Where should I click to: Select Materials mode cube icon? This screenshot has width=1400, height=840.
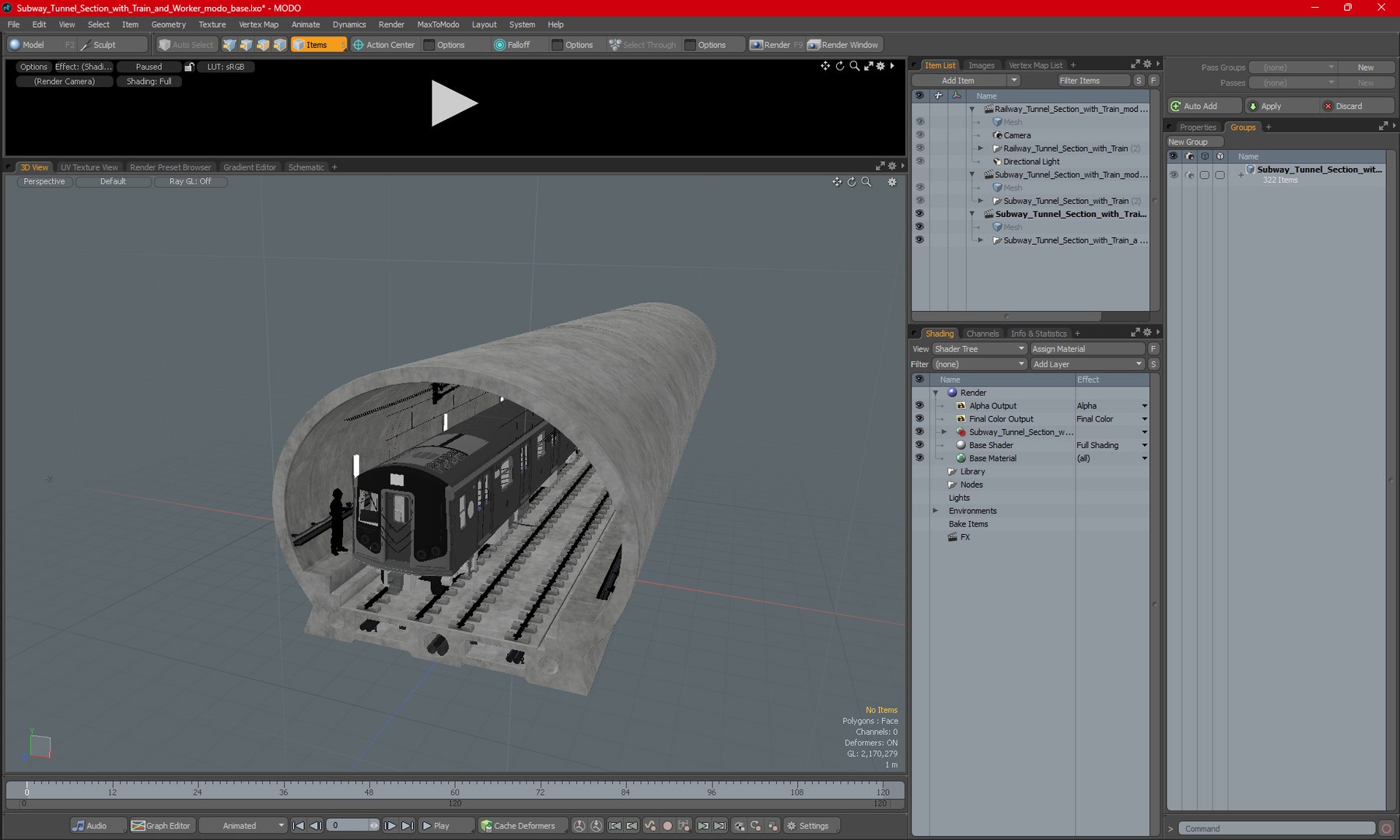click(281, 45)
